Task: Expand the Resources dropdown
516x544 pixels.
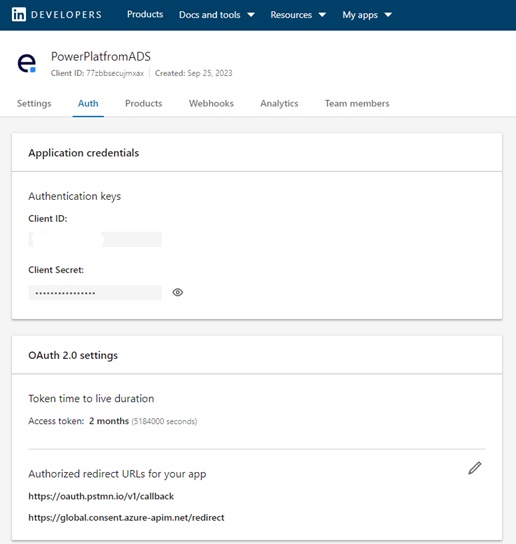Action: [x=298, y=15]
